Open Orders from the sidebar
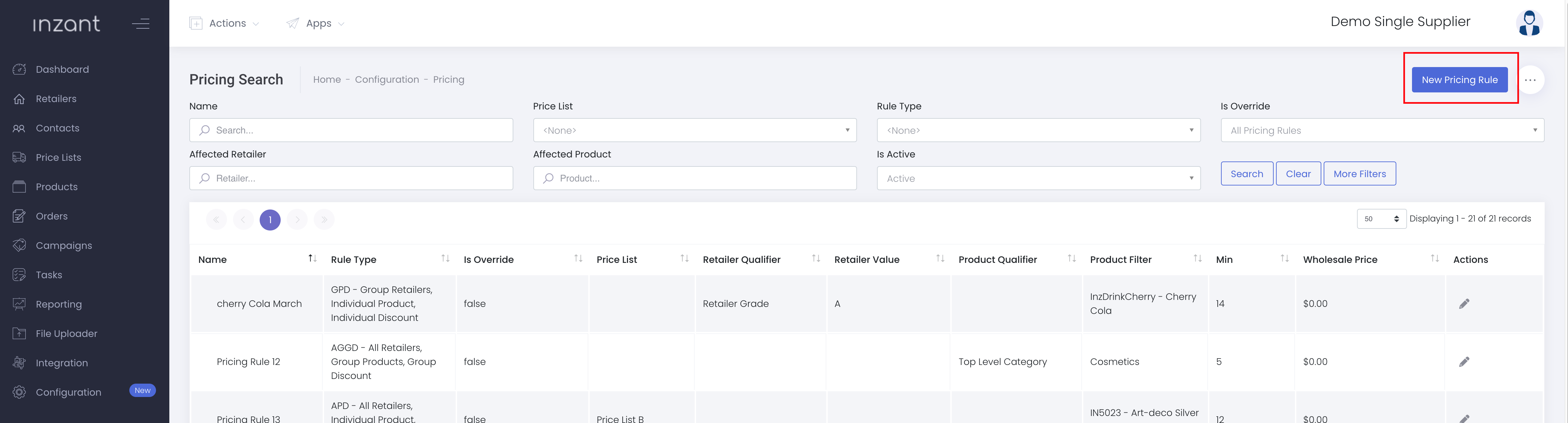1568x423 pixels. click(52, 216)
